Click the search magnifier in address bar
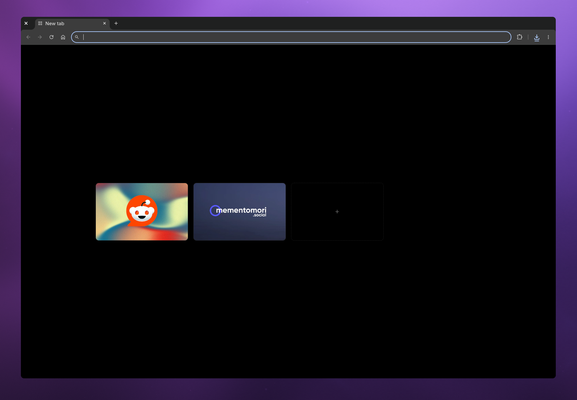This screenshot has width=577, height=400. [77, 37]
